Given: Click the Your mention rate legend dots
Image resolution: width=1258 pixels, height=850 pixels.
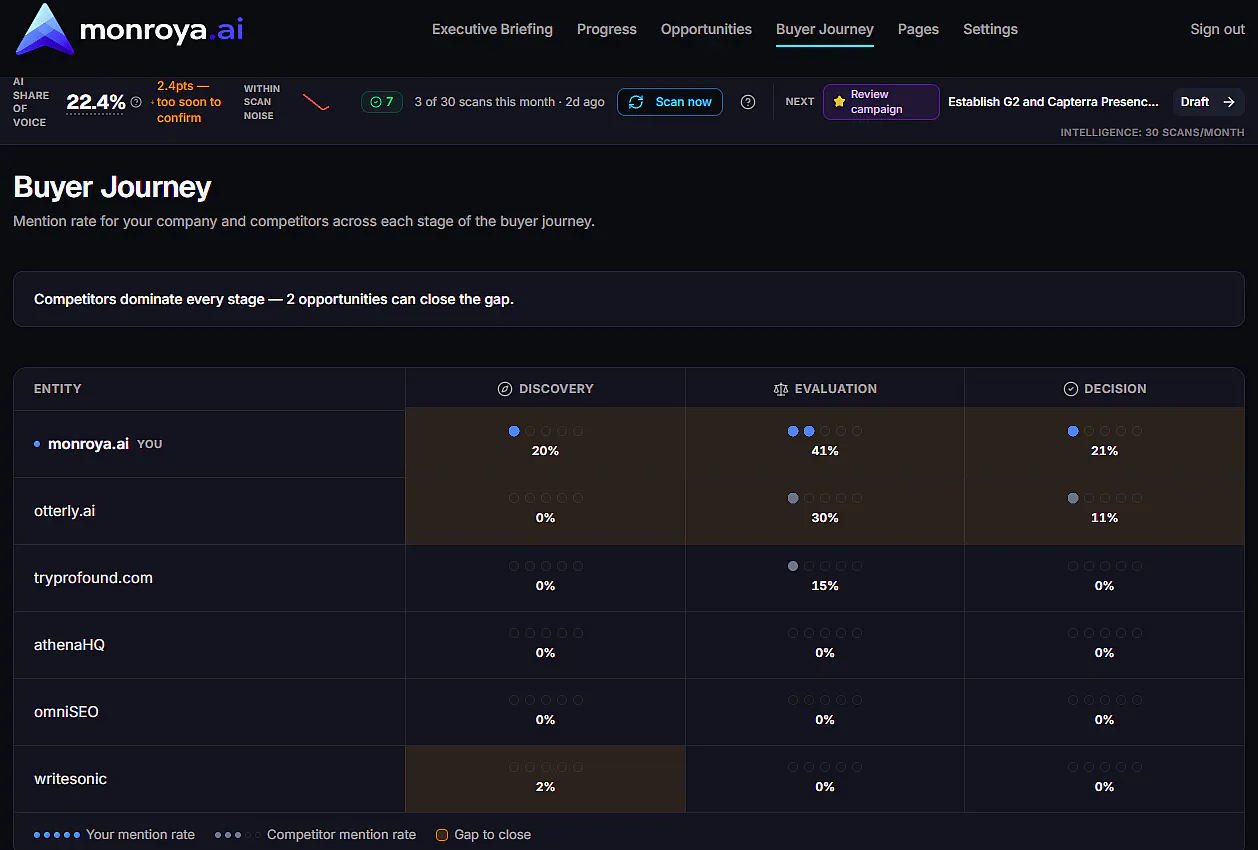Looking at the screenshot, I should 56,835.
